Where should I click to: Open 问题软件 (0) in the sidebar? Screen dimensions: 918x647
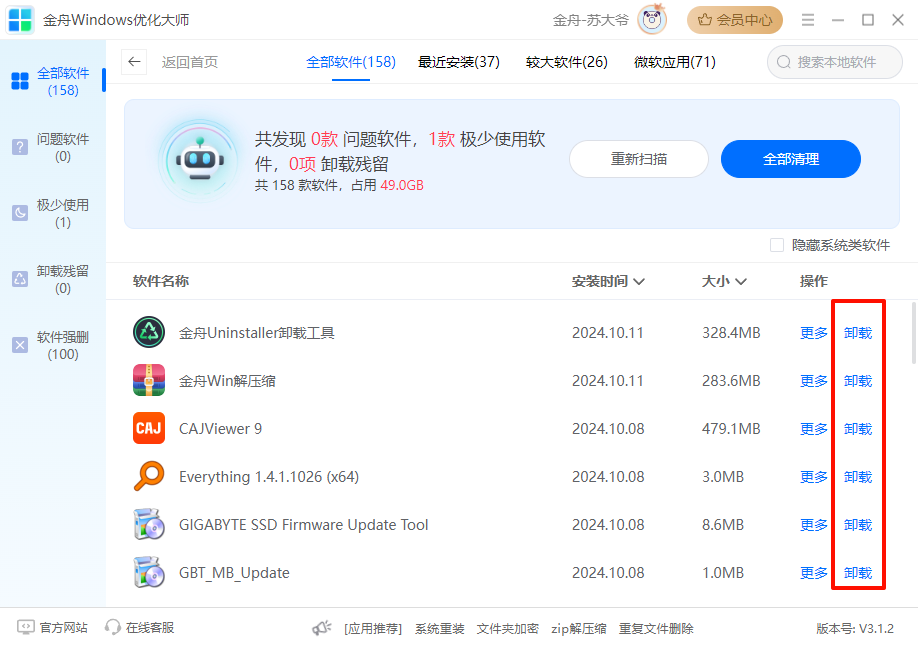point(53,147)
